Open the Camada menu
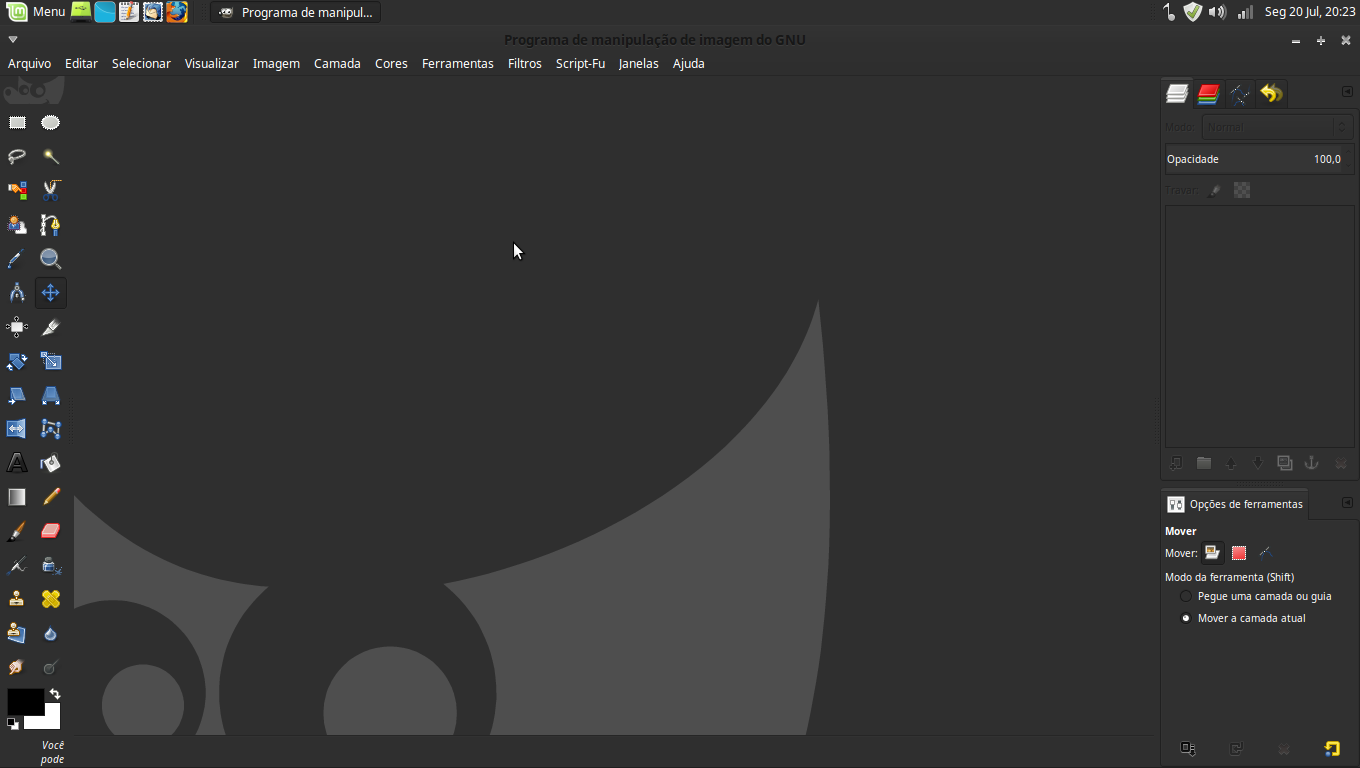 (337, 63)
